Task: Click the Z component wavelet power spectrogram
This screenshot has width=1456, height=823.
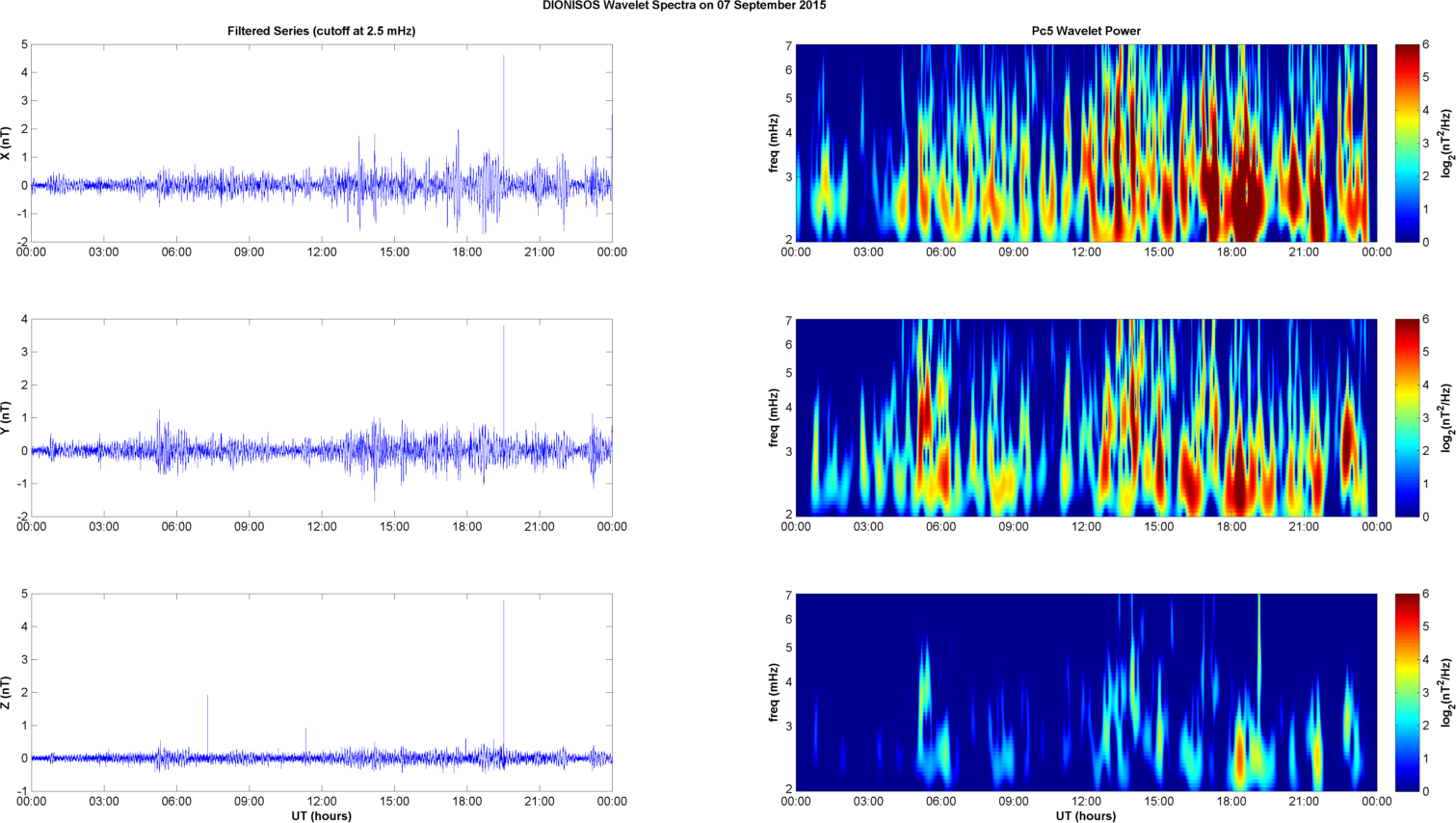Action: point(1086,692)
